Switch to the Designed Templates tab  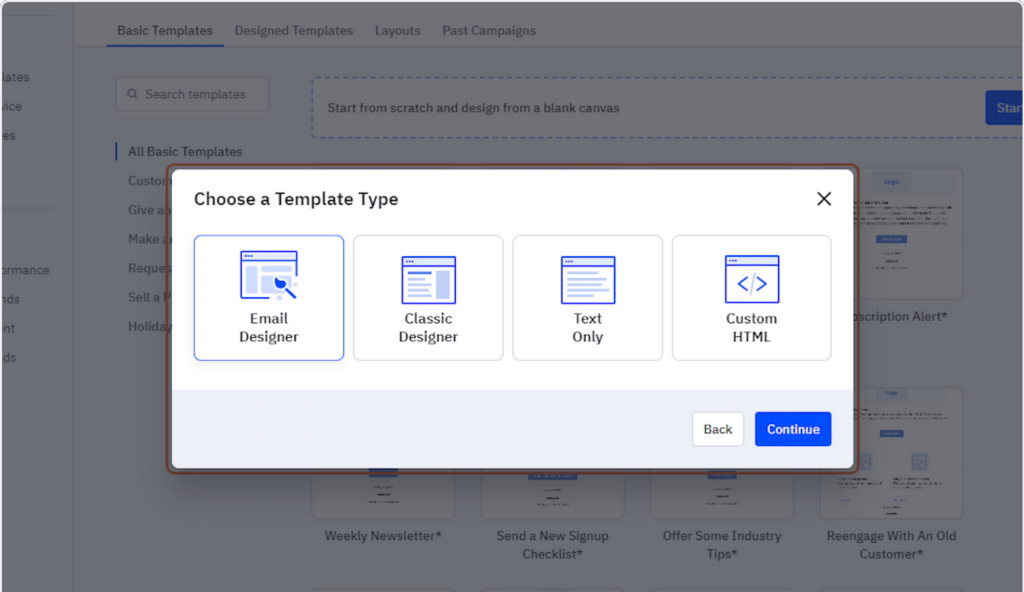tap(293, 30)
